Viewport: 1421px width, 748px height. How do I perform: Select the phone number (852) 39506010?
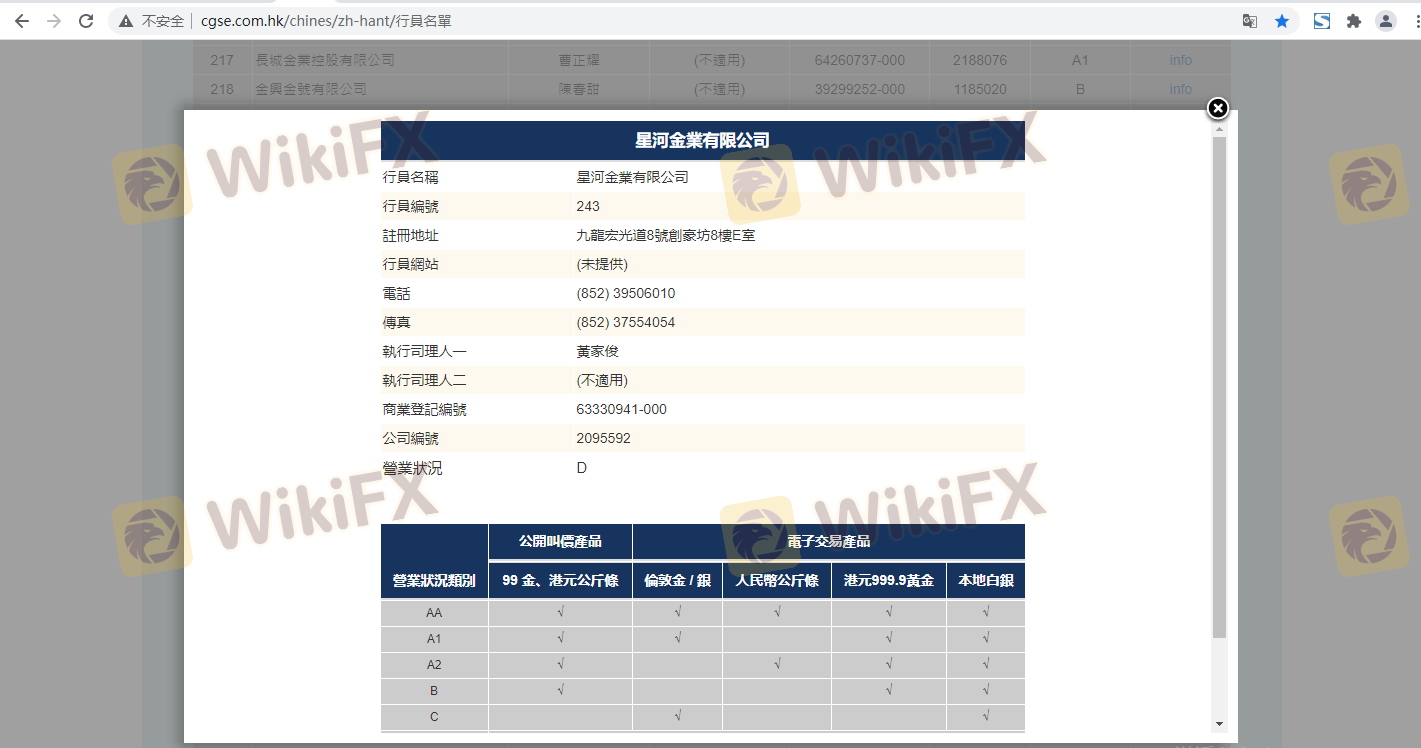[626, 294]
